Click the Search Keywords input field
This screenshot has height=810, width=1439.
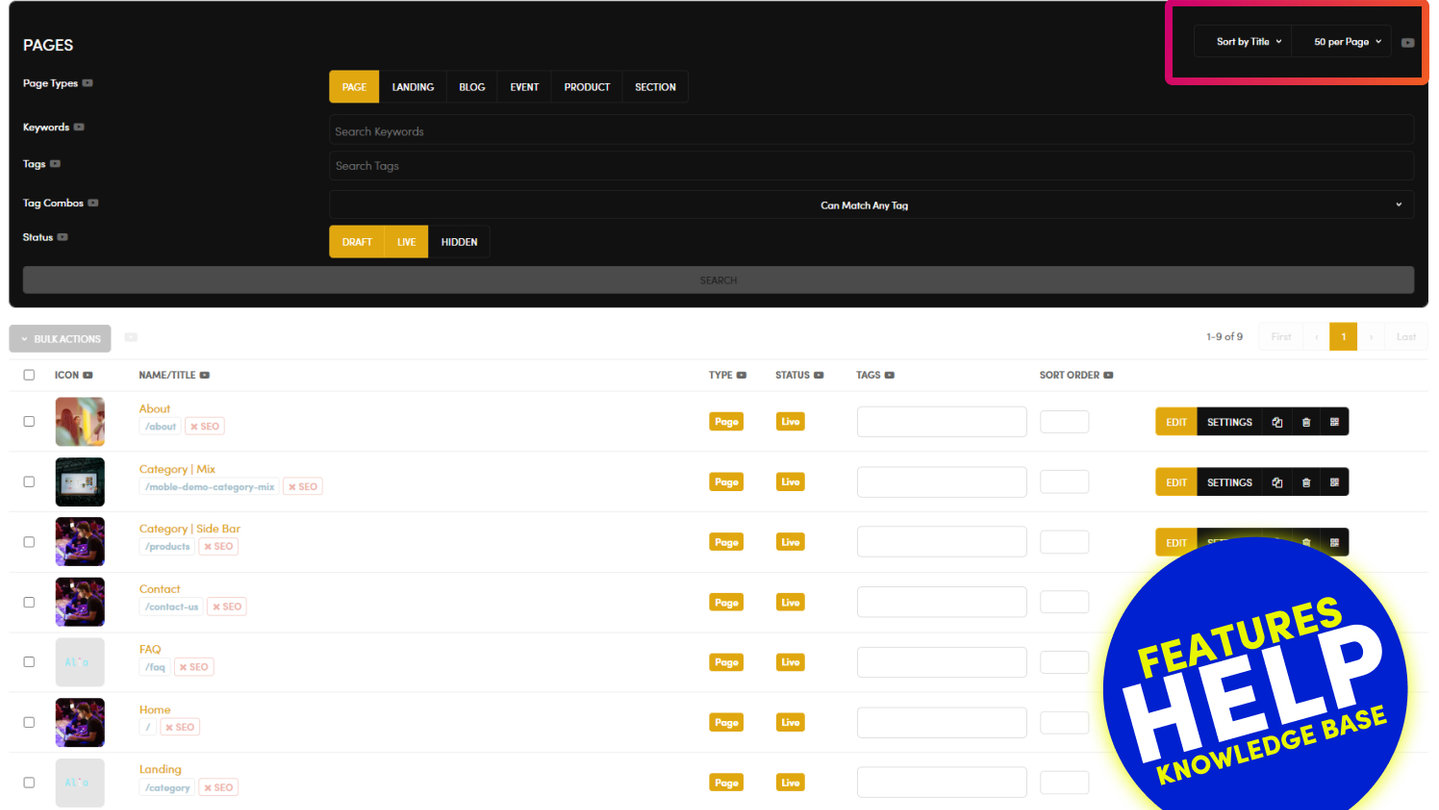coord(870,131)
